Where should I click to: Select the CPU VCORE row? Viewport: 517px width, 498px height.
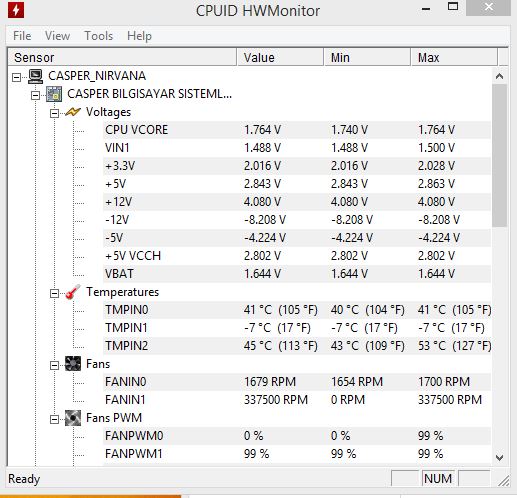pyautogui.click(x=297, y=130)
